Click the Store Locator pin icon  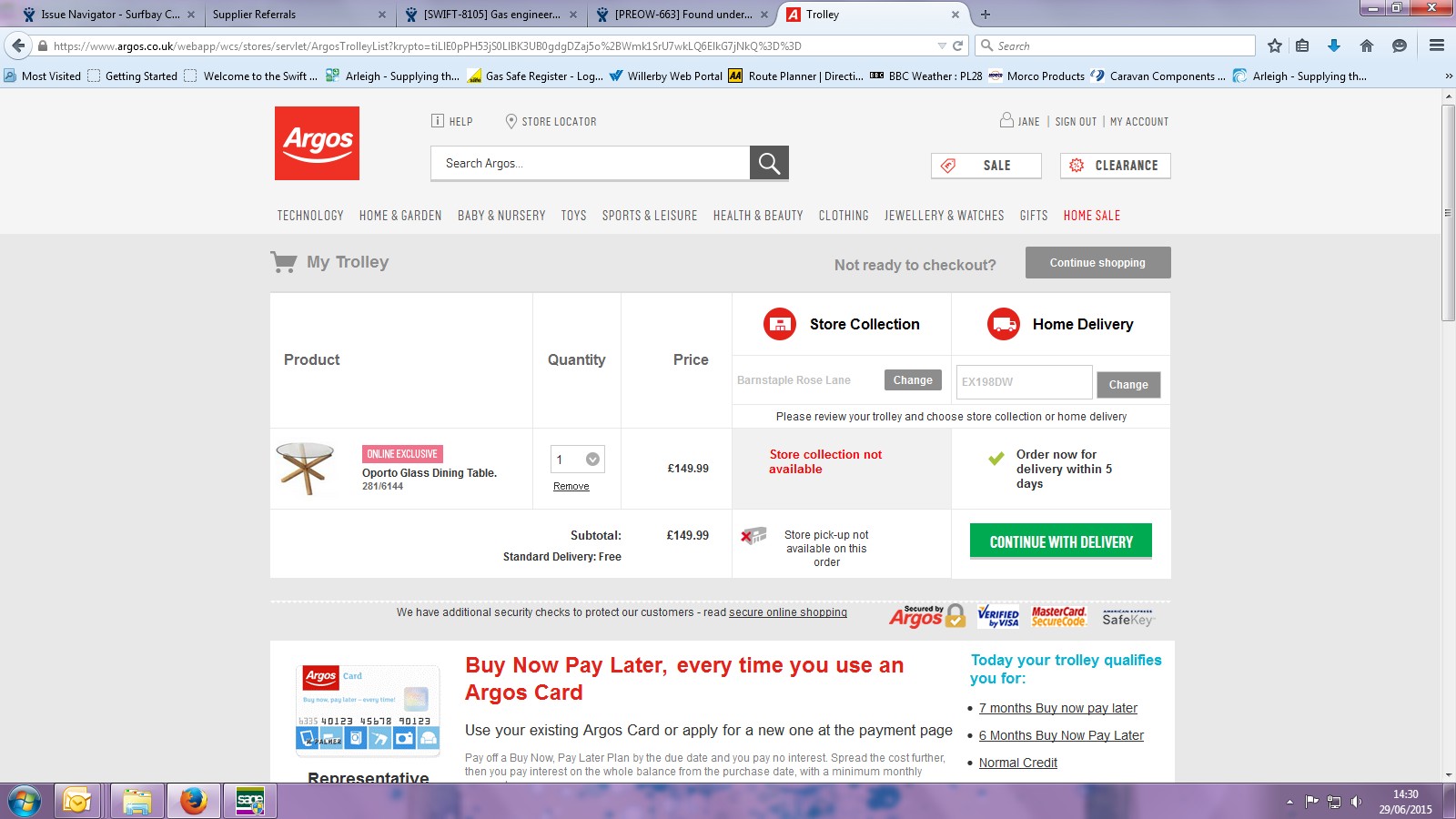(511, 121)
